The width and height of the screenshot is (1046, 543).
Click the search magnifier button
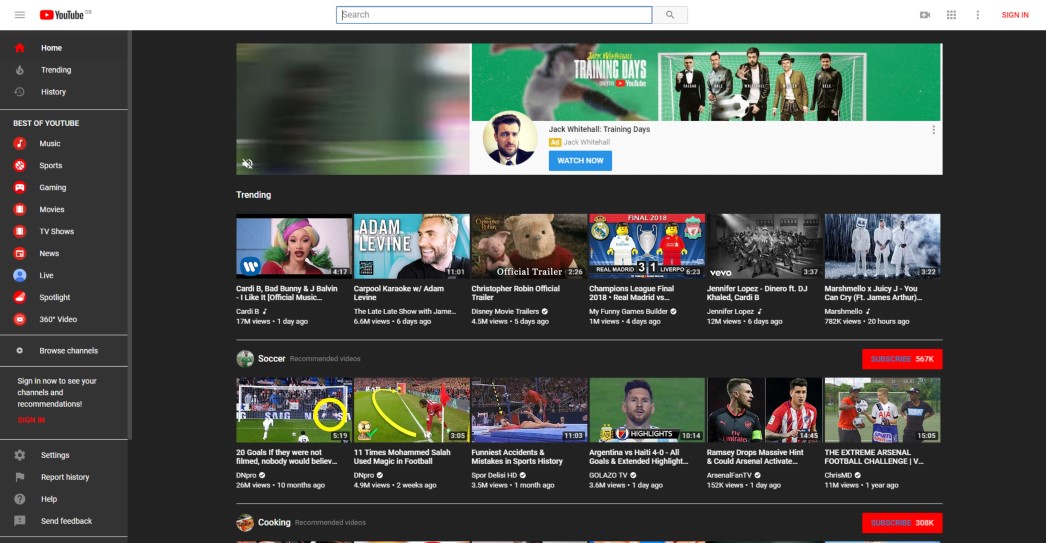670,15
